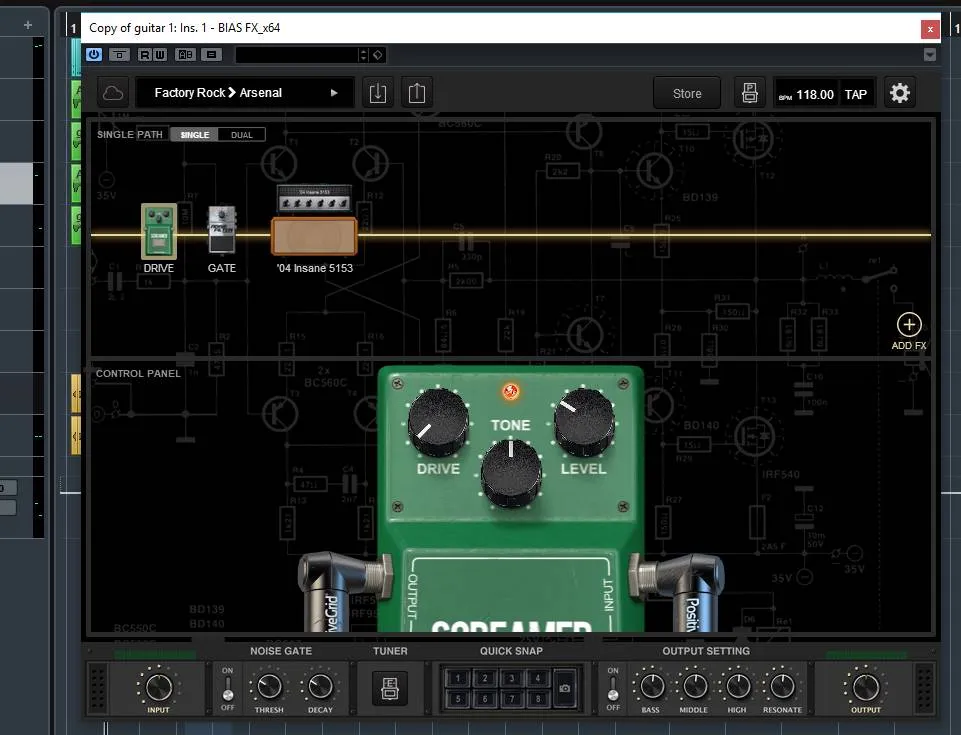
Task: Click the host preset name field
Action: pyautogui.click(x=297, y=55)
